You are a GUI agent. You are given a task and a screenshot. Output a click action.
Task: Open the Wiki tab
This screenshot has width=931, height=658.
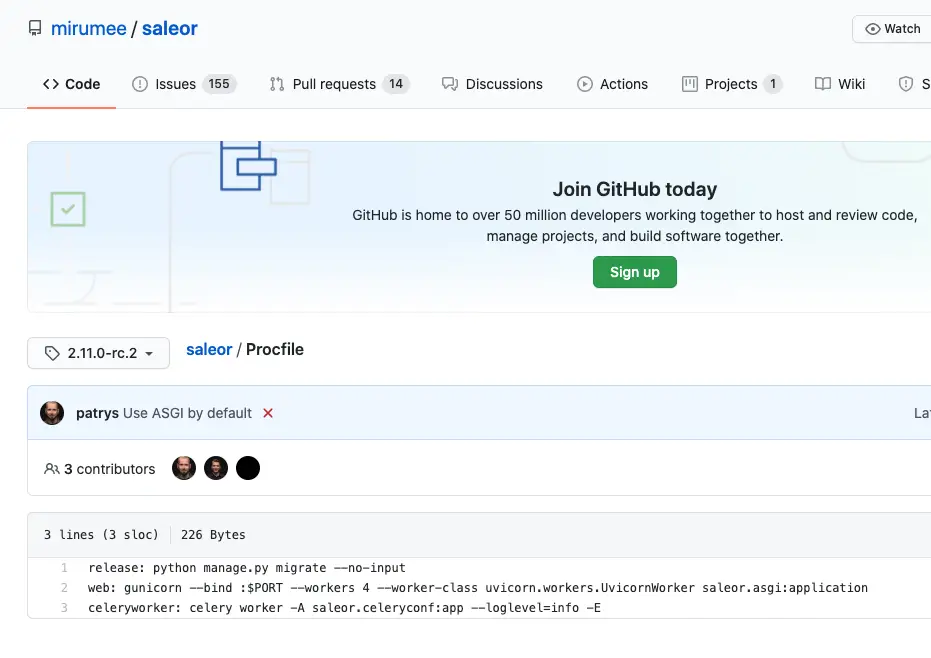(x=840, y=84)
